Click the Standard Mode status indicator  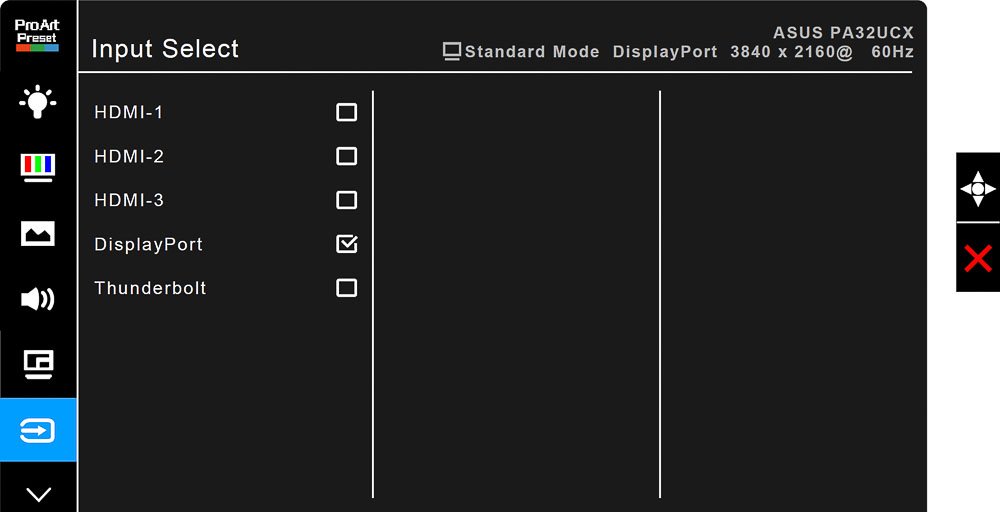[x=521, y=52]
